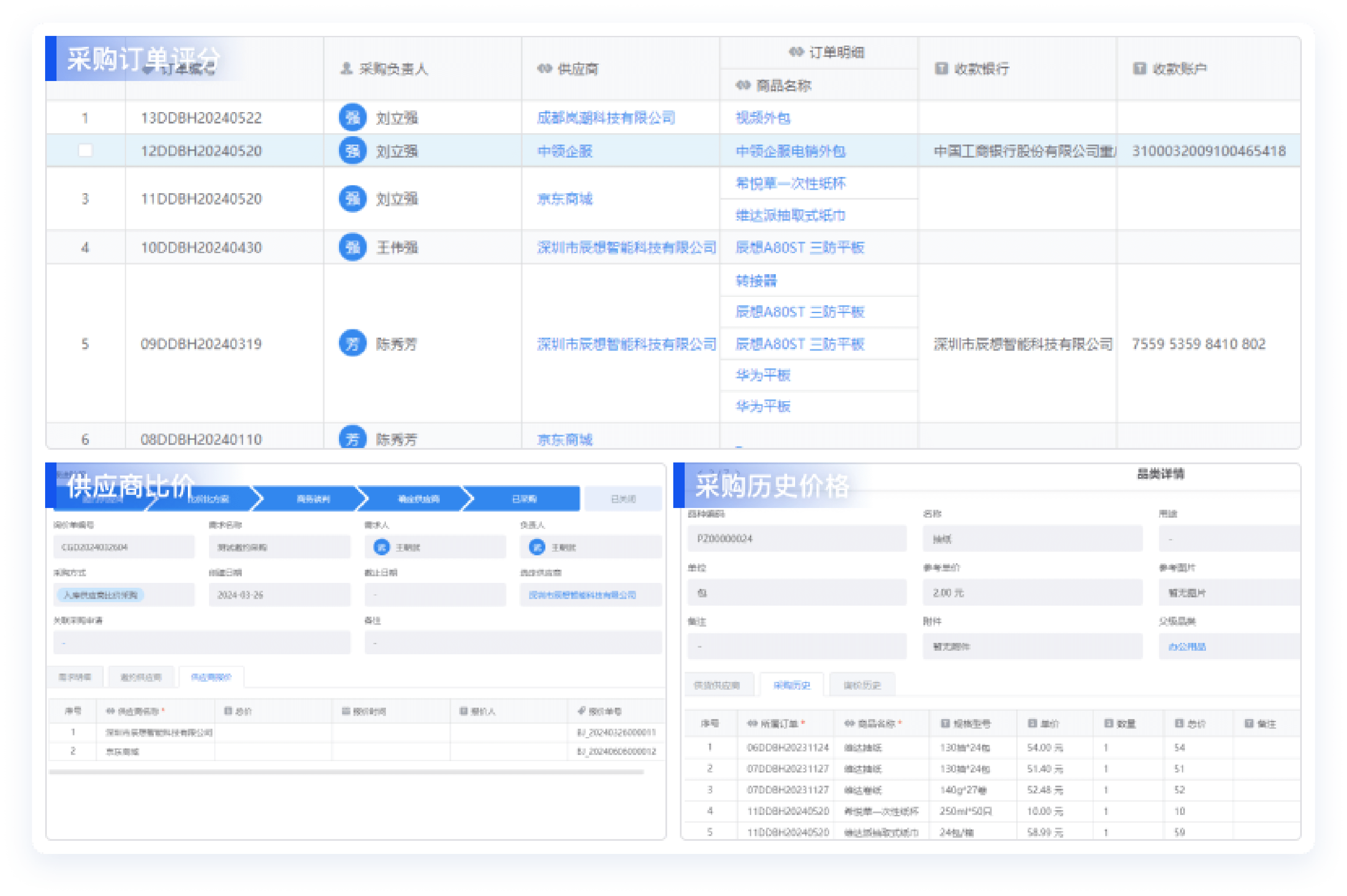The width and height of the screenshot is (1347, 896).
Task: Click the link icon beside 订单明细 header
Action: (x=797, y=52)
